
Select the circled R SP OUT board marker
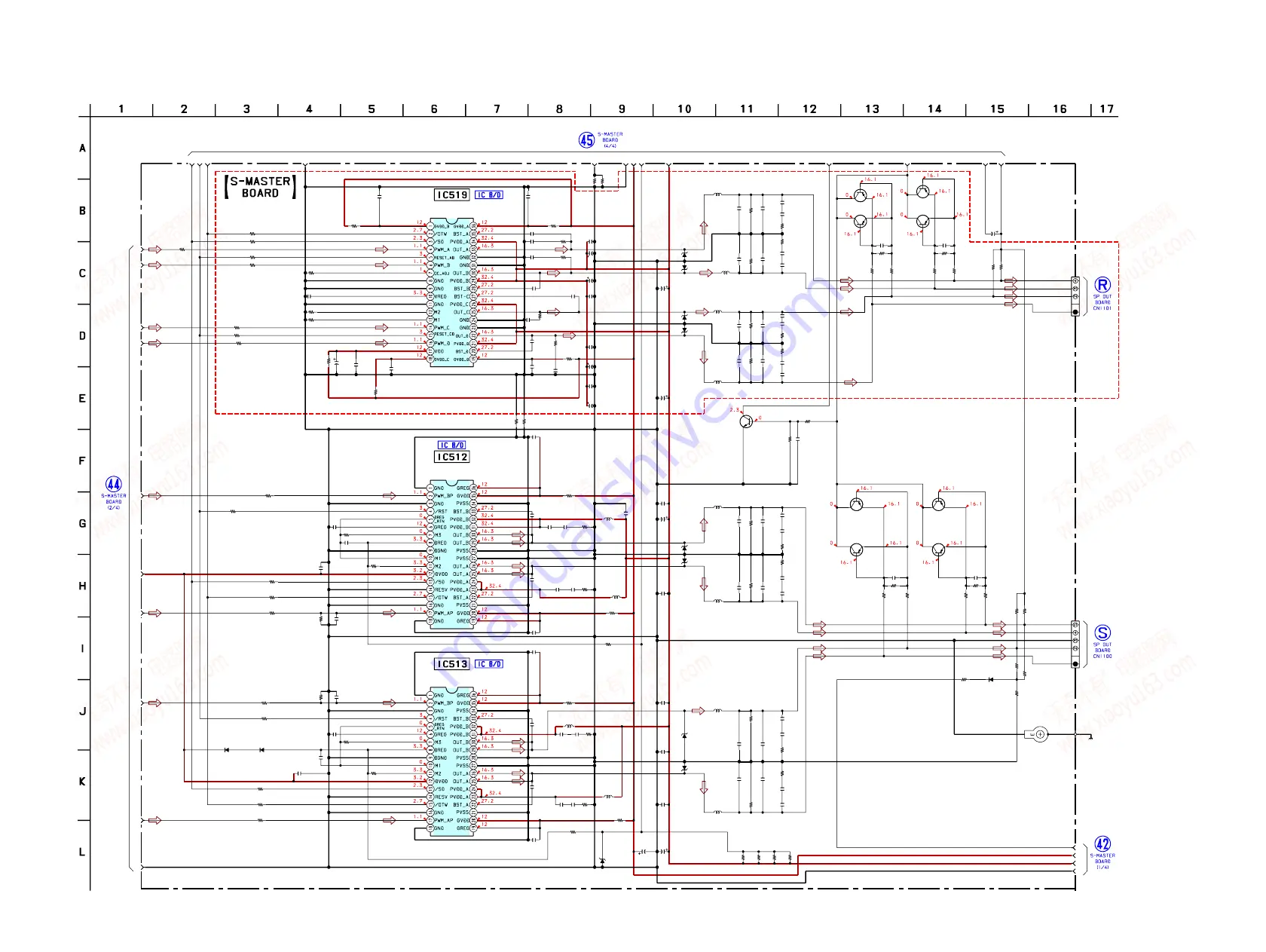[x=1102, y=285]
